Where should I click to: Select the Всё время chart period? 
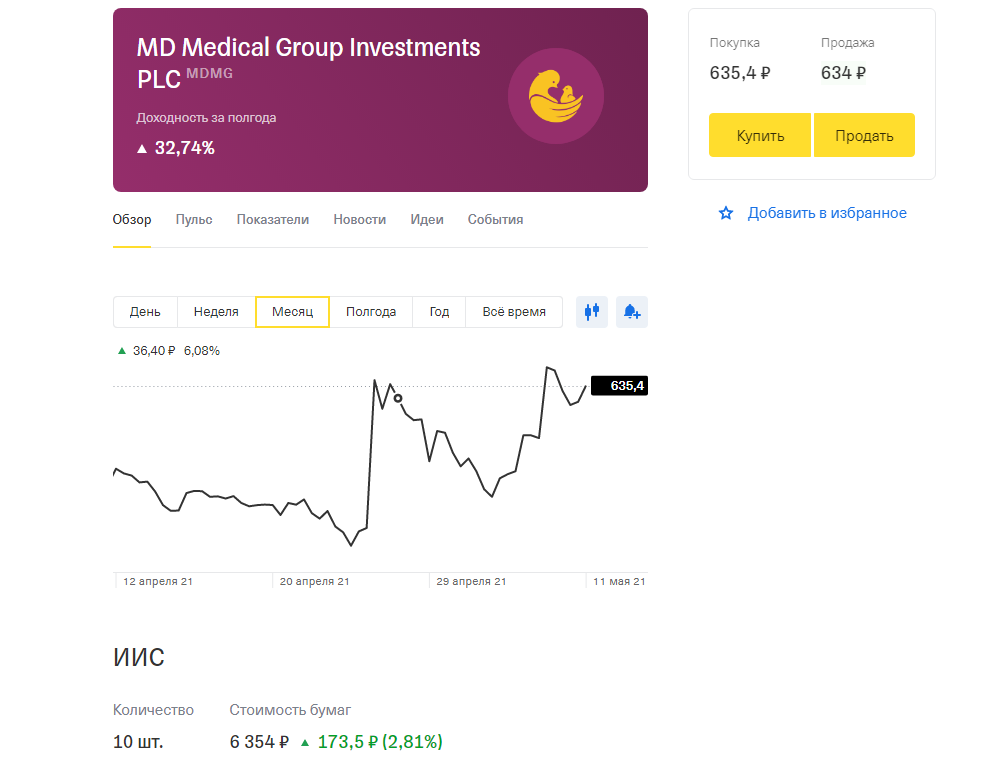(x=514, y=312)
